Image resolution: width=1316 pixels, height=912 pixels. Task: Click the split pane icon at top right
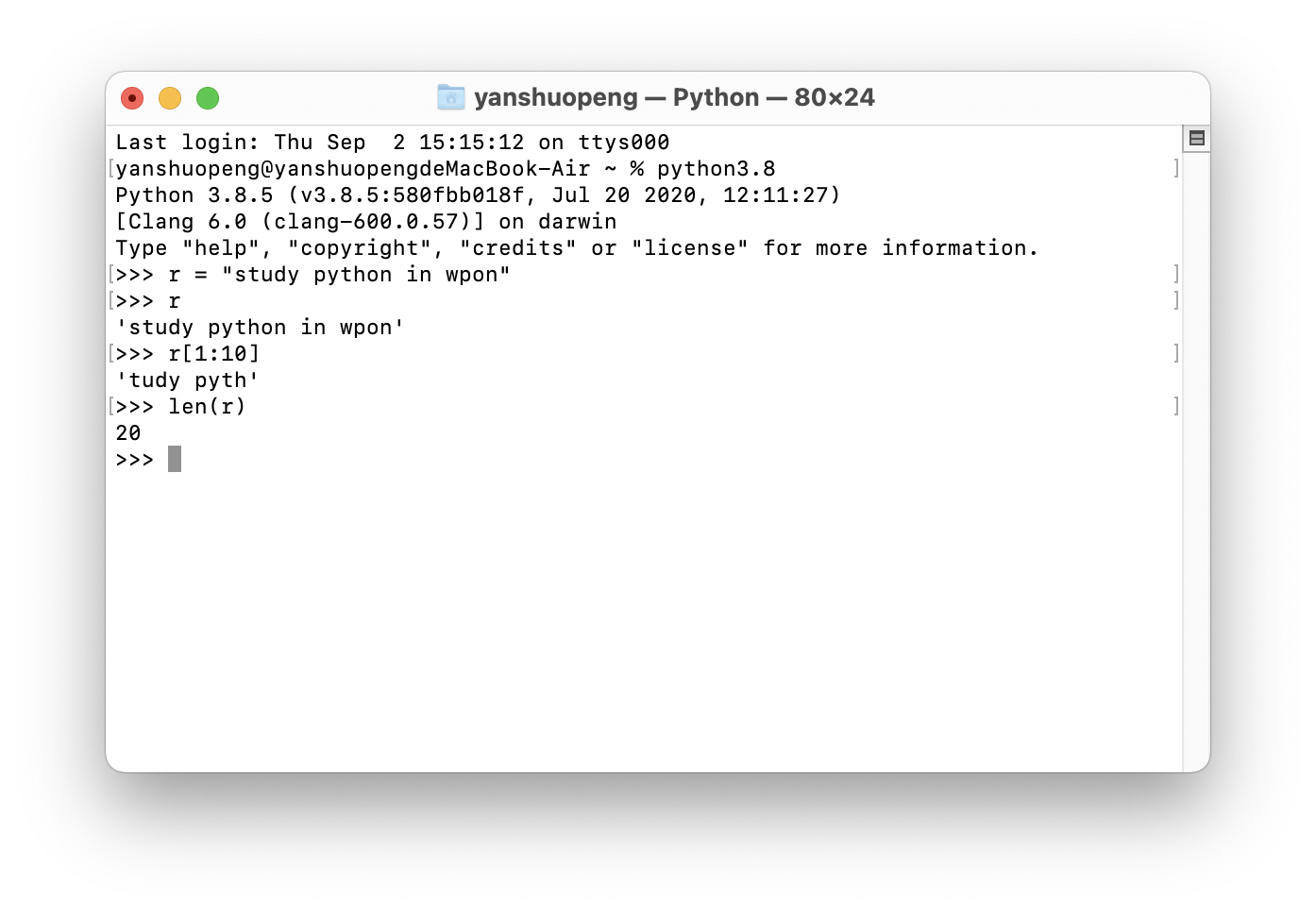(1197, 139)
